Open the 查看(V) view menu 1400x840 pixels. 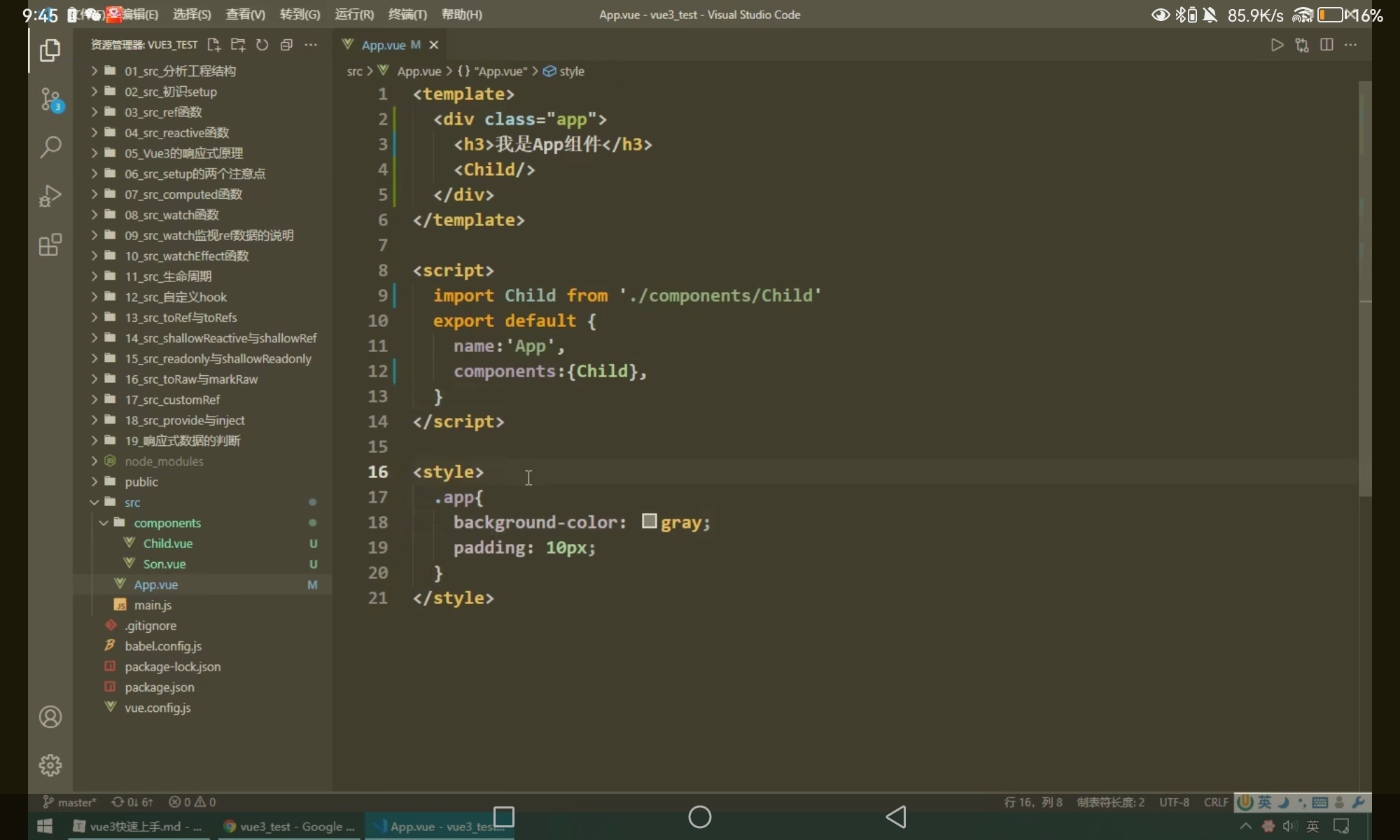click(x=245, y=15)
